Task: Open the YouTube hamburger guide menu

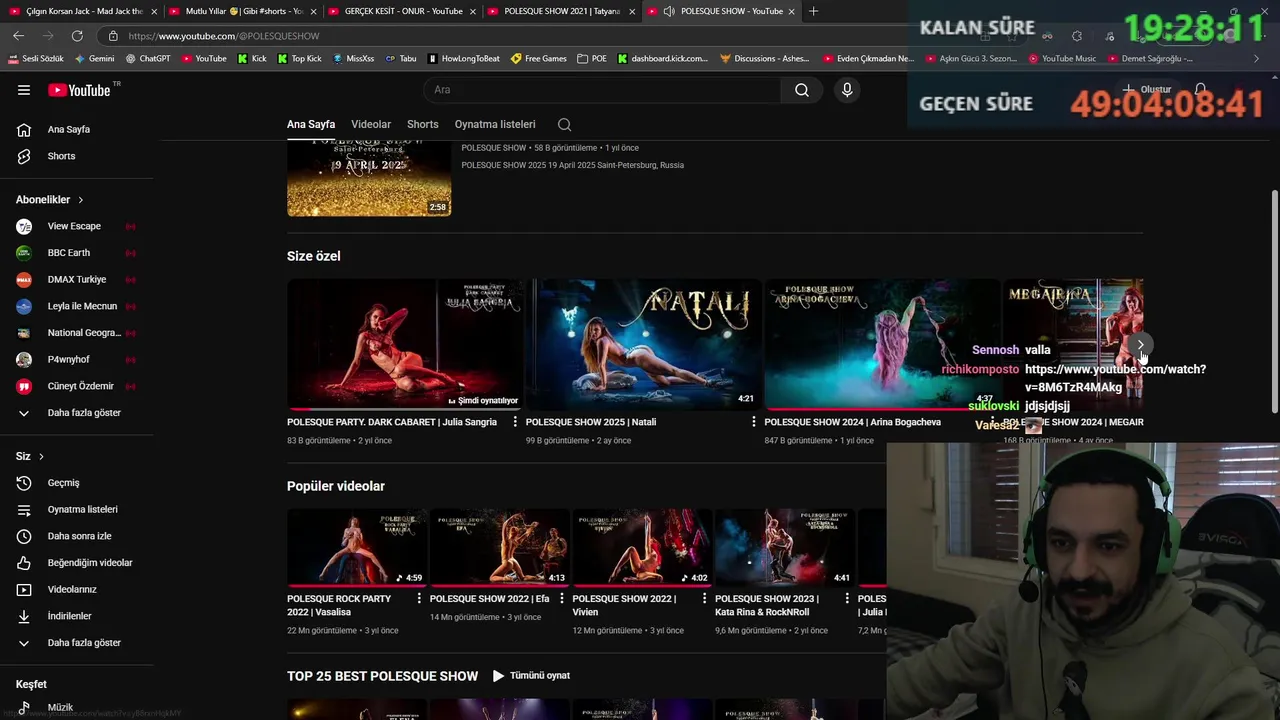Action: [24, 90]
